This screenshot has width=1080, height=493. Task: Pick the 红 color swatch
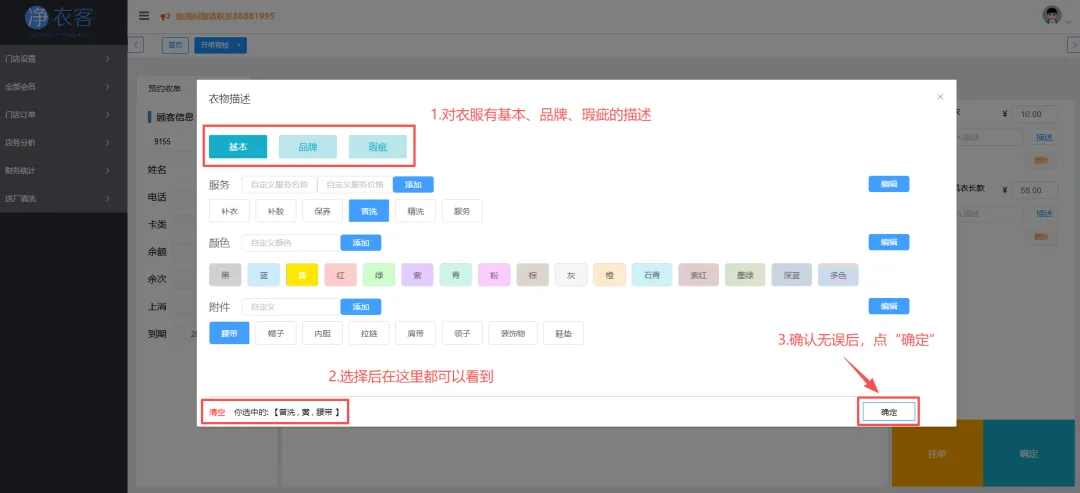pyautogui.click(x=340, y=275)
